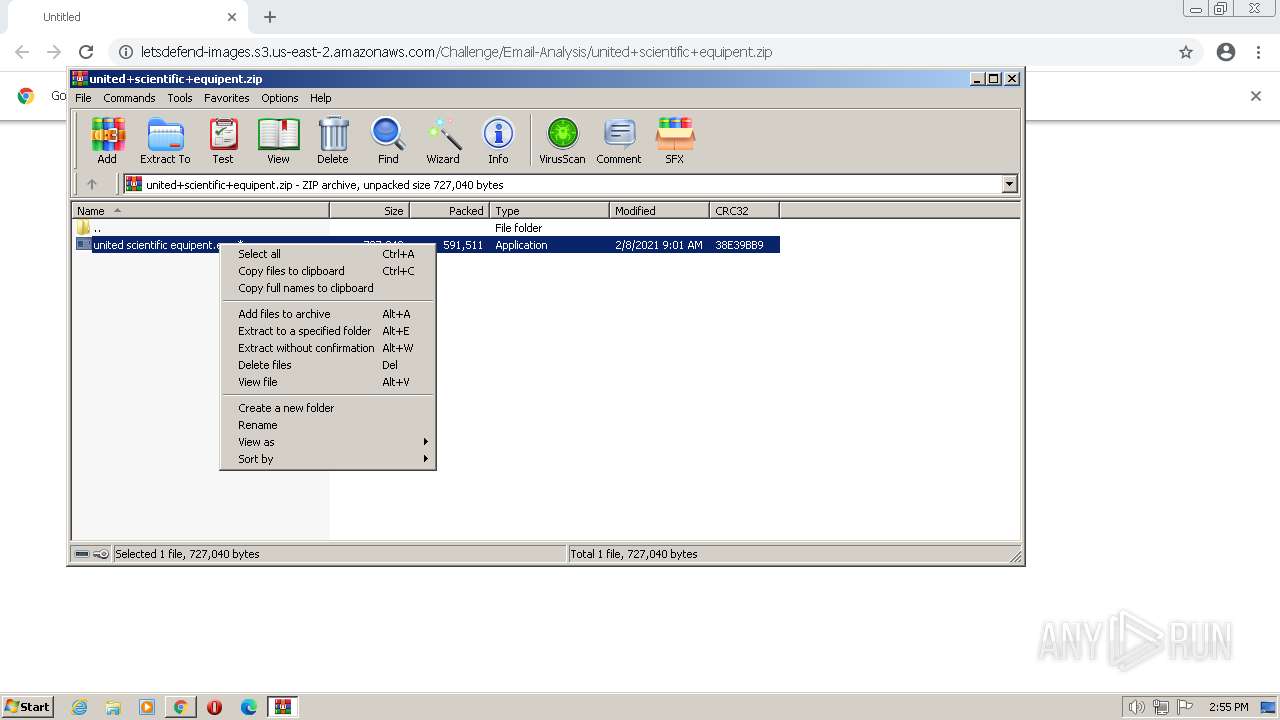Sort by the CRC32 column header

pyautogui.click(x=744, y=211)
